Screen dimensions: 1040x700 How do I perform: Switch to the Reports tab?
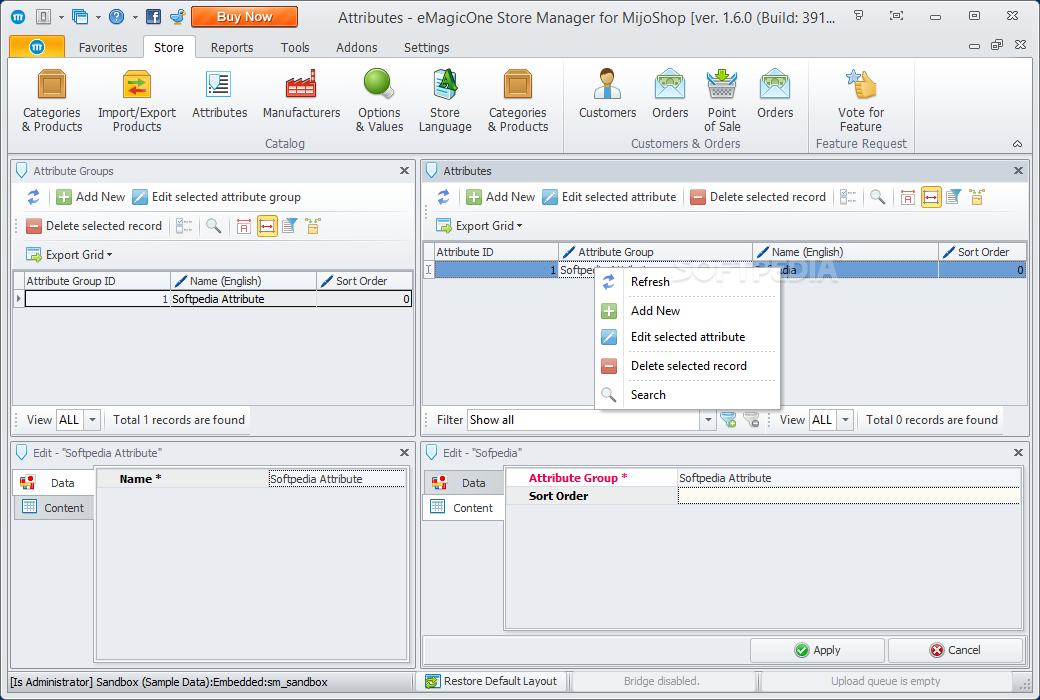[232, 48]
